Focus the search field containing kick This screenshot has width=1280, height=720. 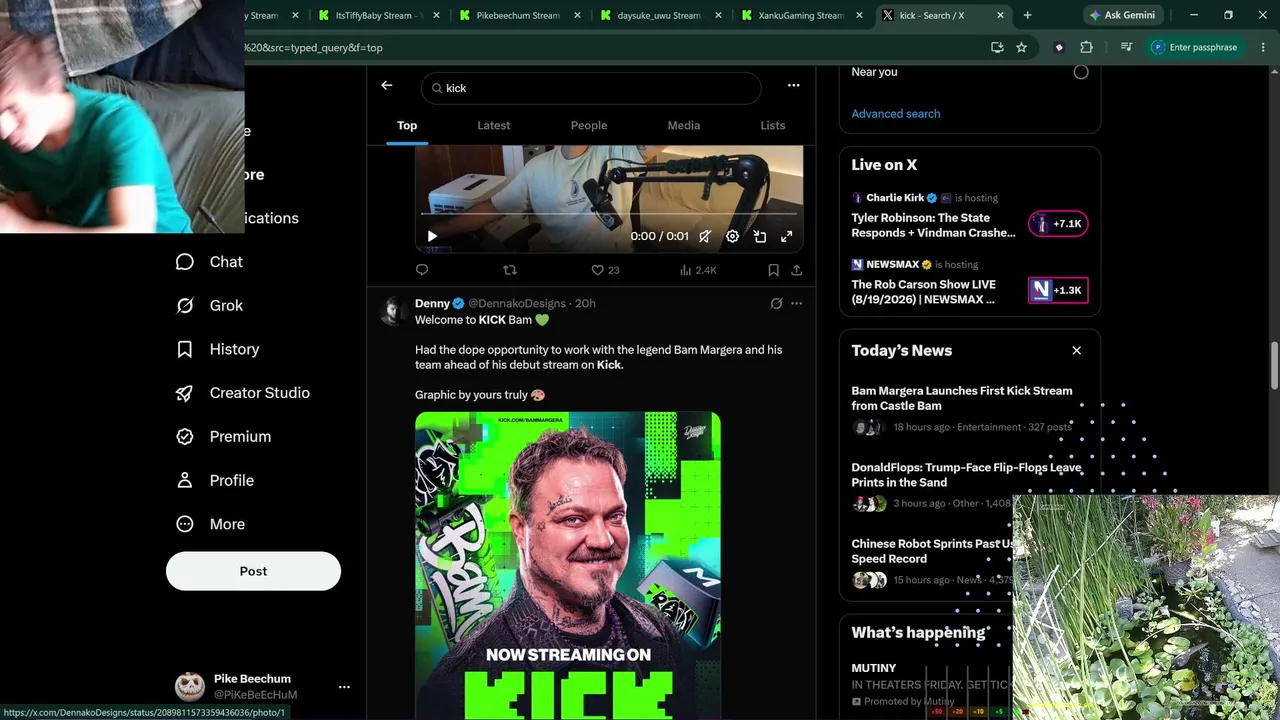click(591, 88)
